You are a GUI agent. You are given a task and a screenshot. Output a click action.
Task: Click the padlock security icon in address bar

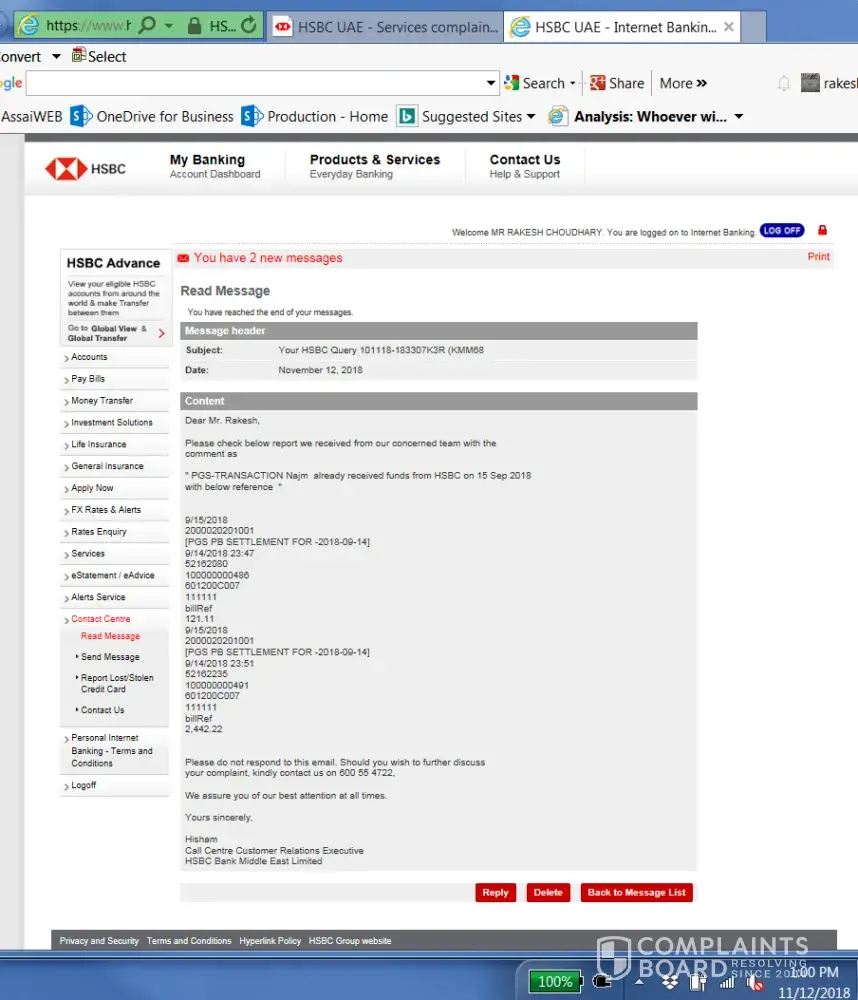pos(195,26)
